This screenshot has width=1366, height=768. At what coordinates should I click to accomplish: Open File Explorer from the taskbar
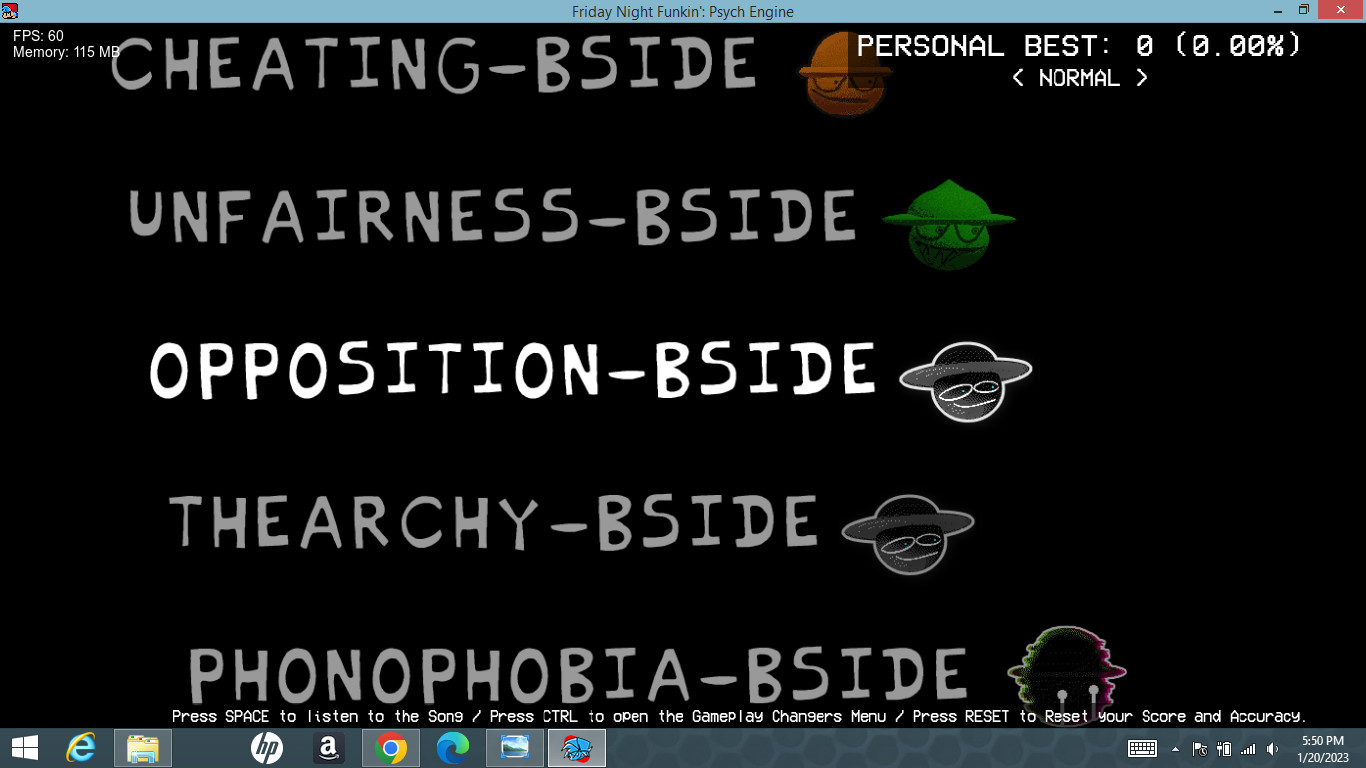pyautogui.click(x=143, y=748)
